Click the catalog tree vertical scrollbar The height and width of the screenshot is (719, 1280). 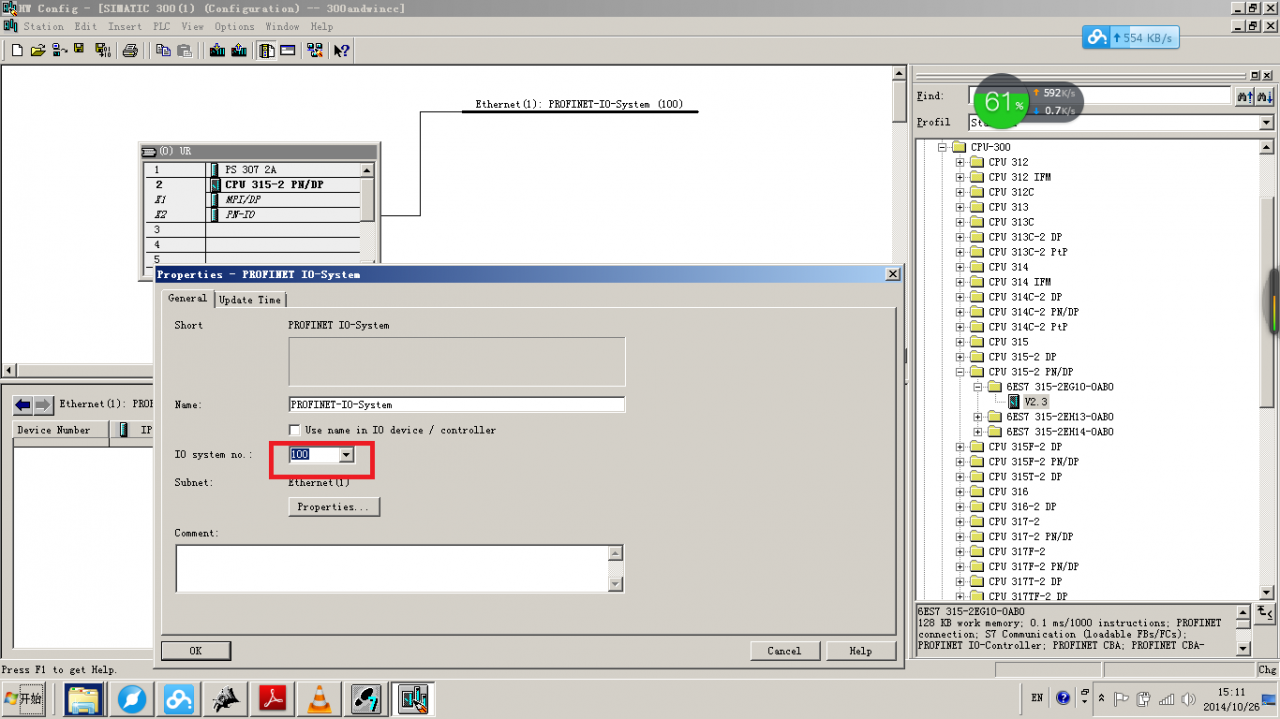coord(1266,370)
